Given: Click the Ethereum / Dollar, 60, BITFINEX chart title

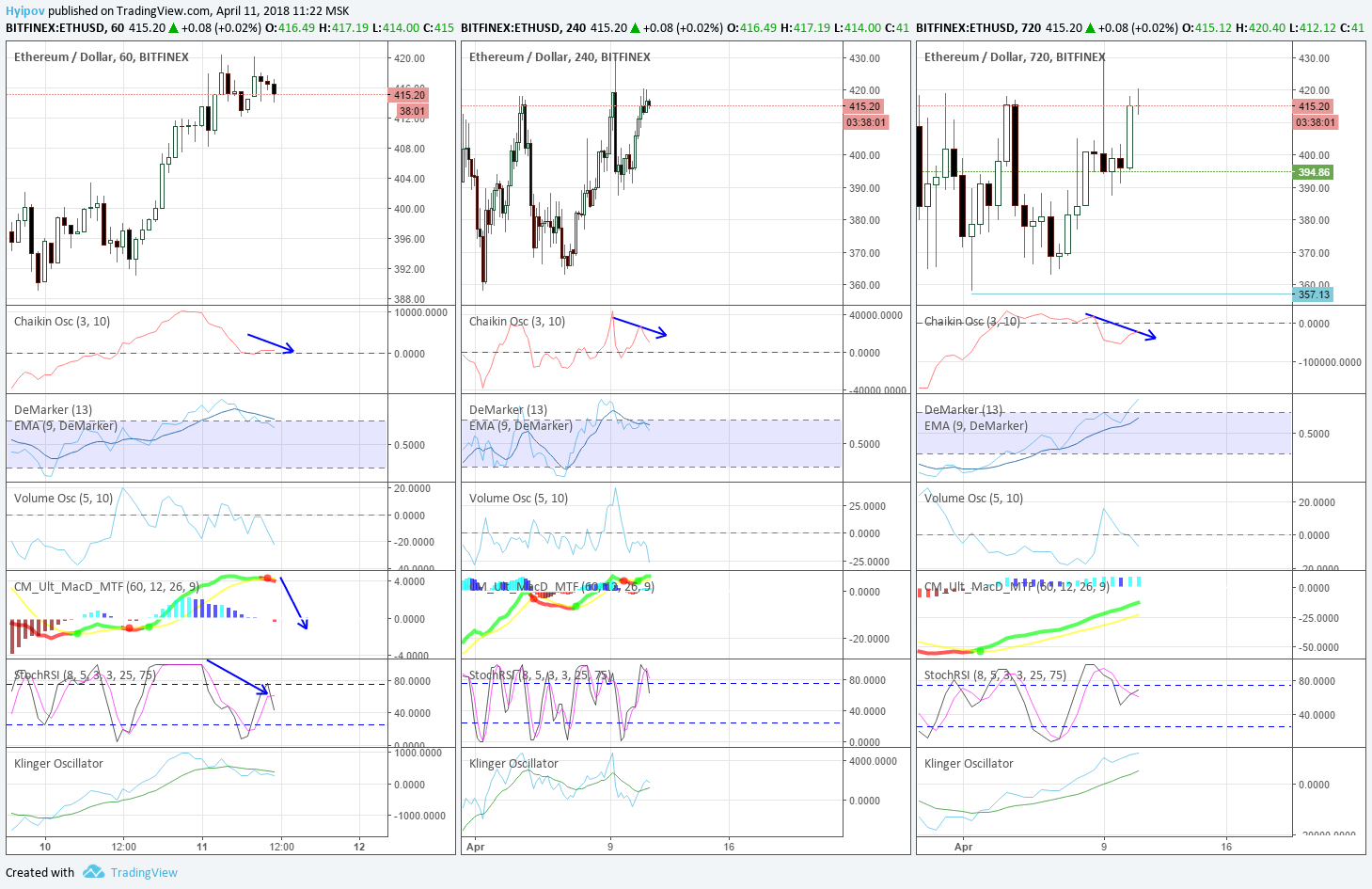Looking at the screenshot, I should (102, 56).
